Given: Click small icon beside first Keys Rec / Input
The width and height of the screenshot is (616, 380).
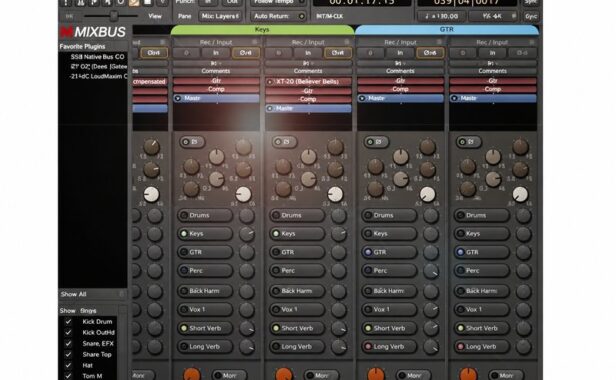Looking at the screenshot, I should (x=255, y=42).
